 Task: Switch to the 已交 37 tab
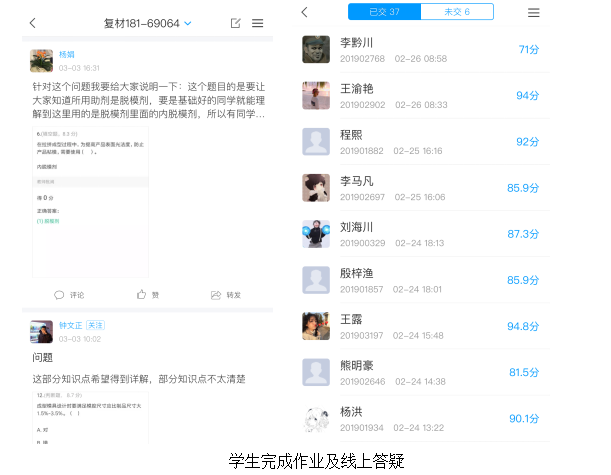(x=384, y=12)
